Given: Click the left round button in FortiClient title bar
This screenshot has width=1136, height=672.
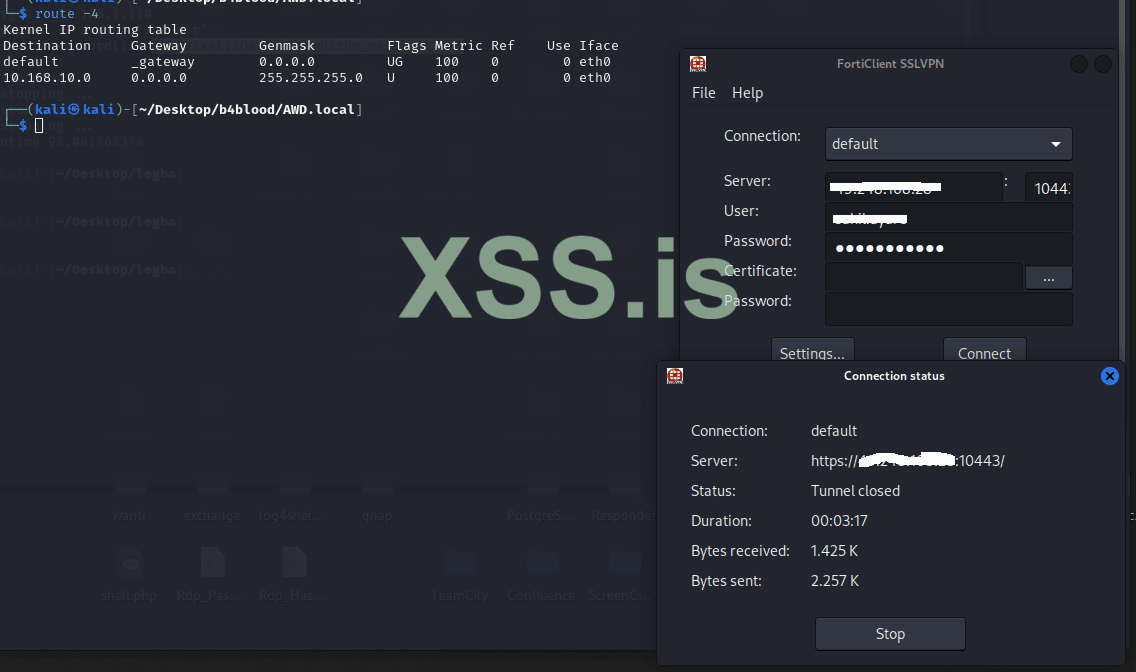Looking at the screenshot, I should click(x=1079, y=64).
